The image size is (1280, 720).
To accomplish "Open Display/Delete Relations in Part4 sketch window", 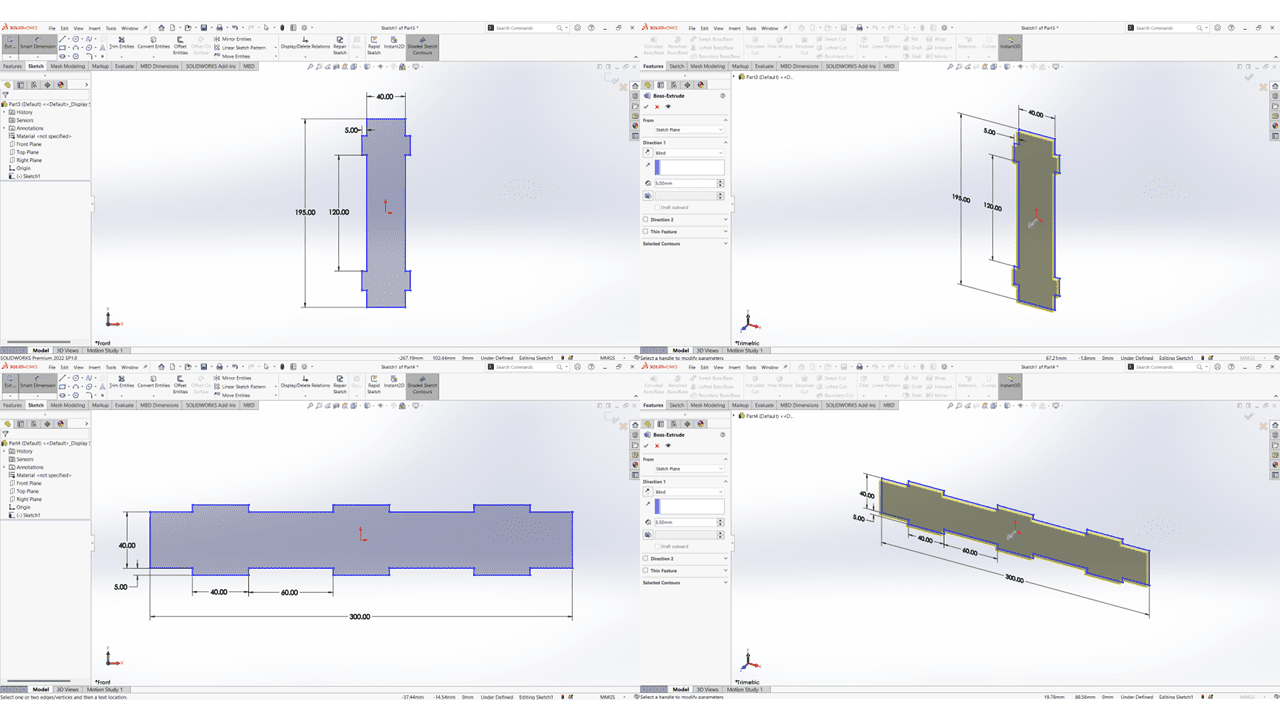I will click(x=305, y=382).
